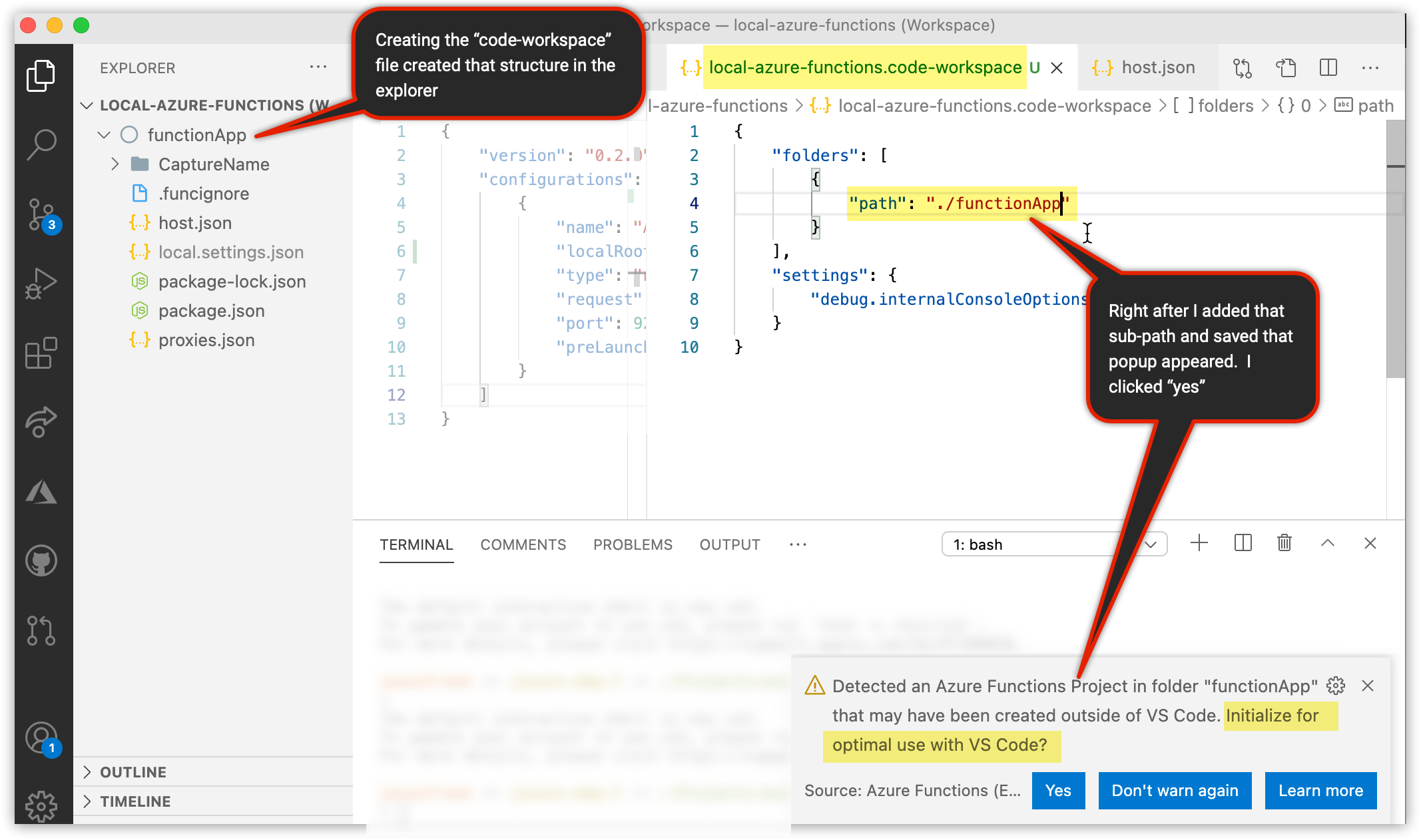
Task: Switch to the host.json editor tab
Action: point(1157,68)
